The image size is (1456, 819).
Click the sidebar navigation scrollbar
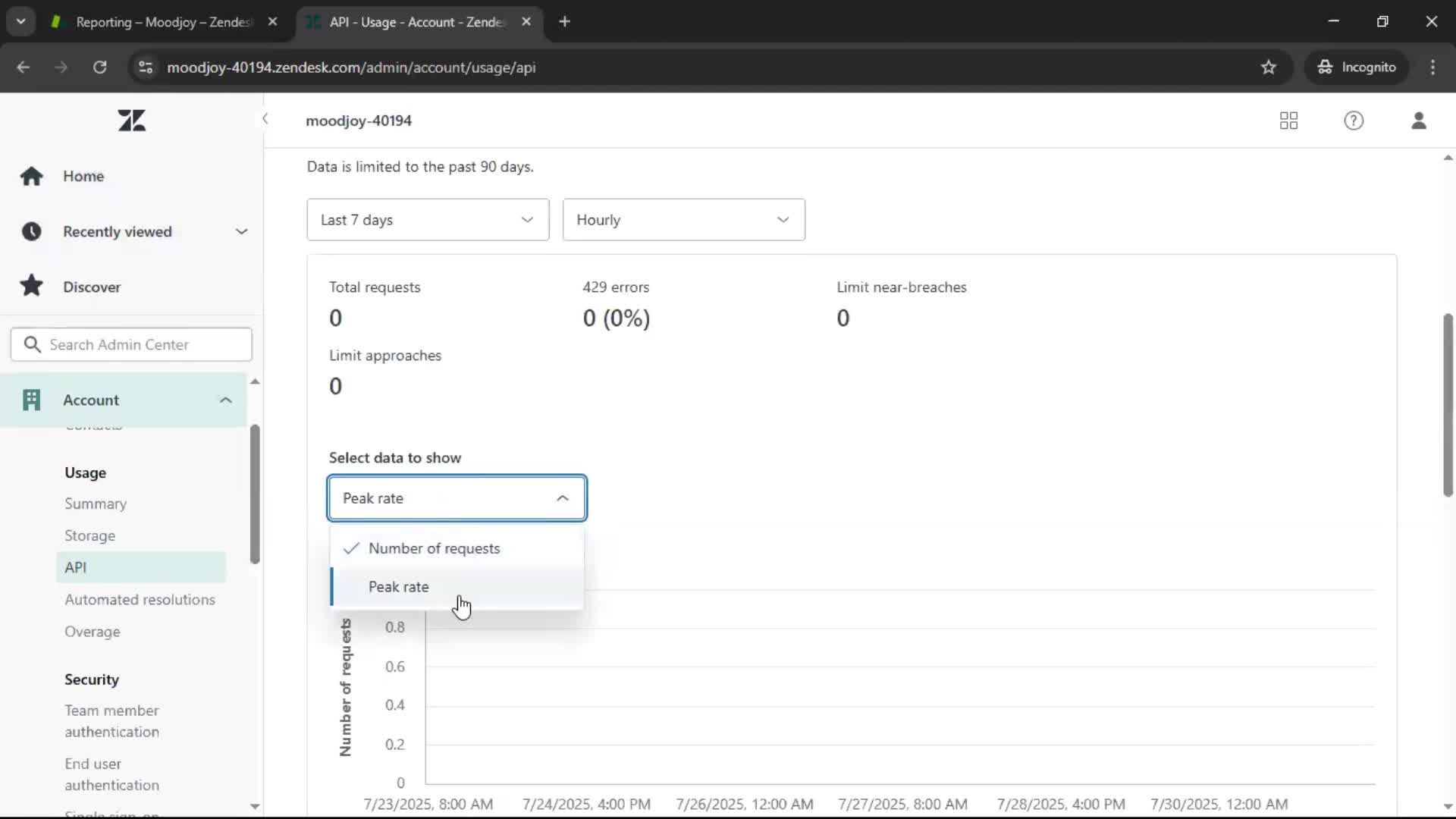(x=255, y=494)
